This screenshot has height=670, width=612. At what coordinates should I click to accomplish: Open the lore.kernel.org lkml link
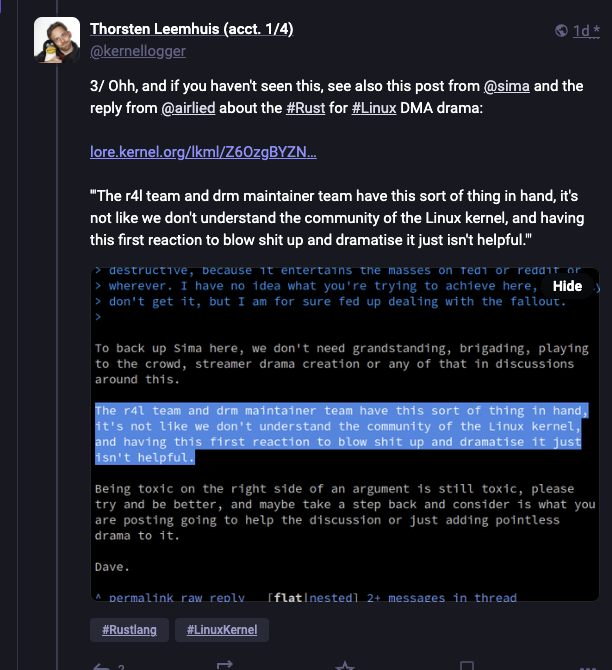tap(203, 152)
